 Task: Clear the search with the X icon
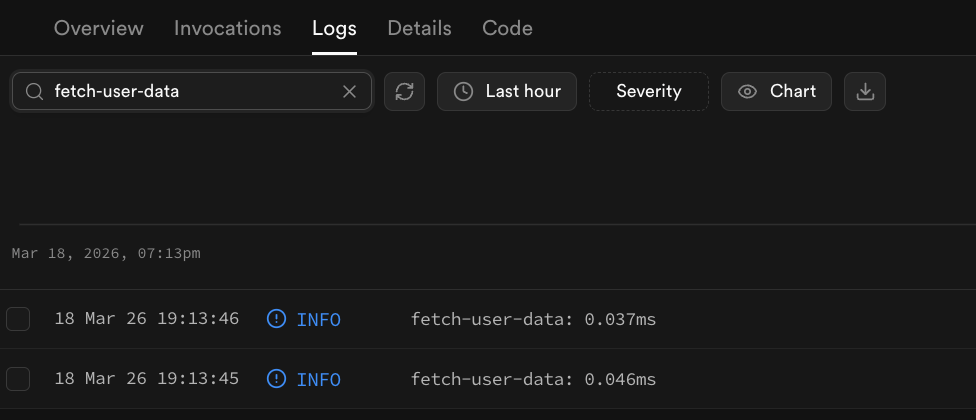pyautogui.click(x=349, y=92)
